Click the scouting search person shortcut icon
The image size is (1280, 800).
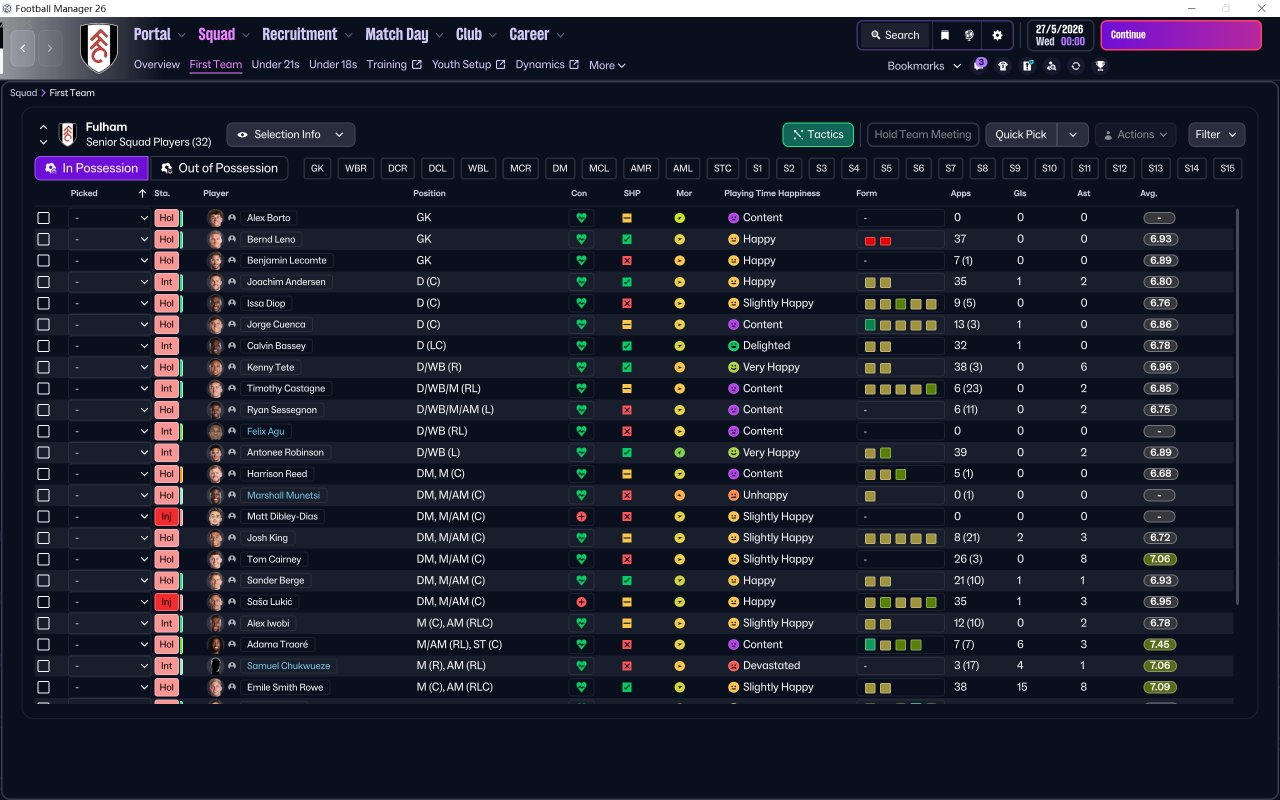[x=1051, y=66]
